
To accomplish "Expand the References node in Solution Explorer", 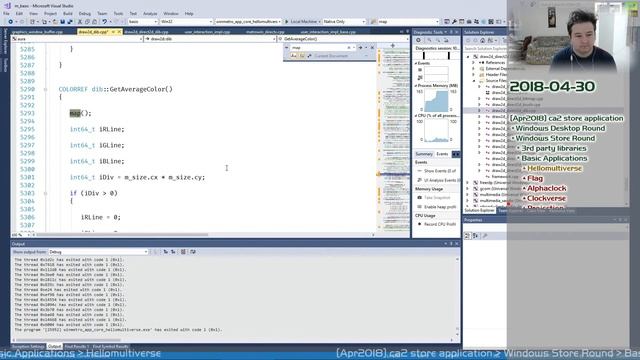I will (473, 63).
